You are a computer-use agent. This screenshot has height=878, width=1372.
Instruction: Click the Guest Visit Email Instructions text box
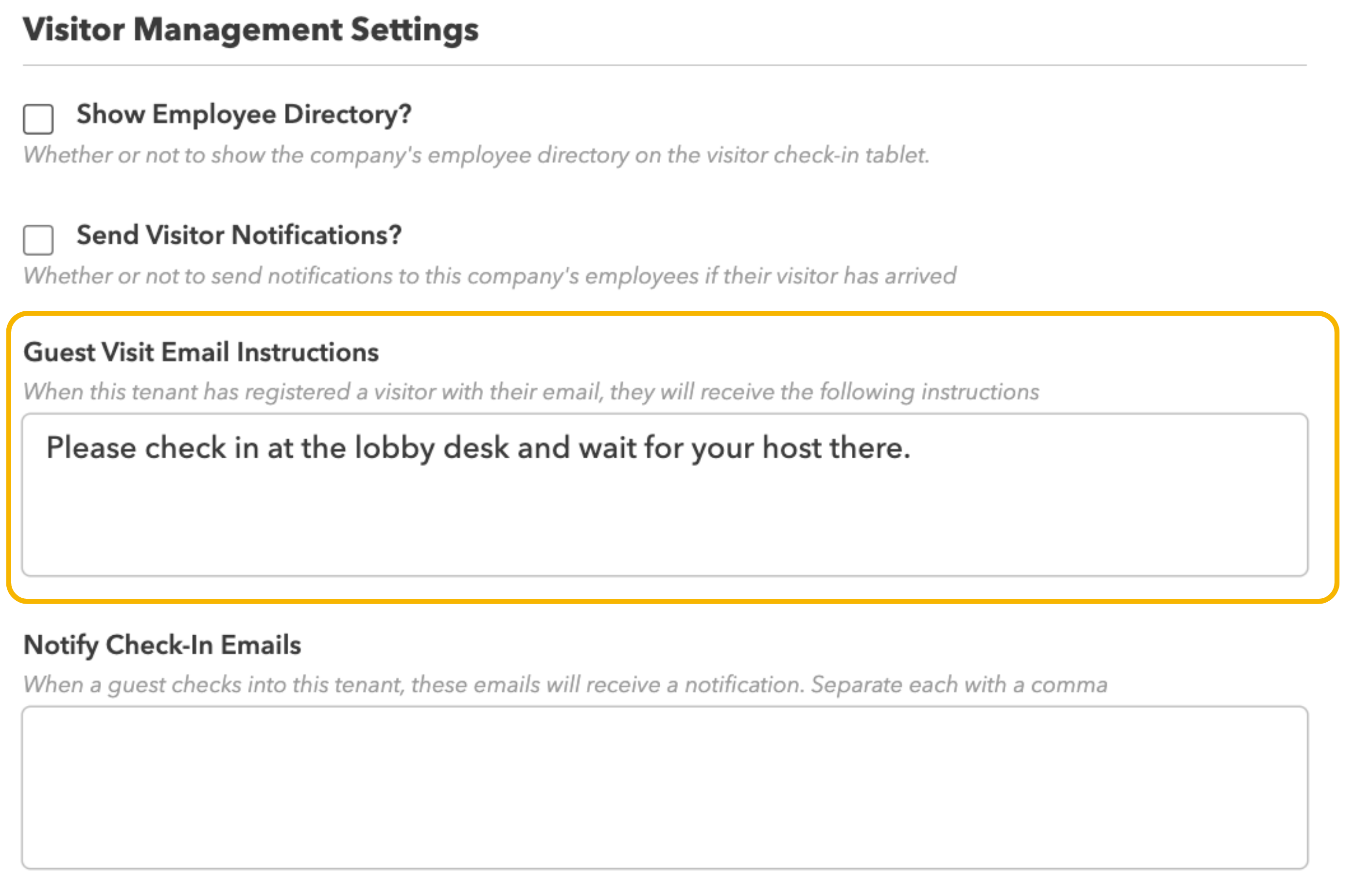(x=665, y=495)
